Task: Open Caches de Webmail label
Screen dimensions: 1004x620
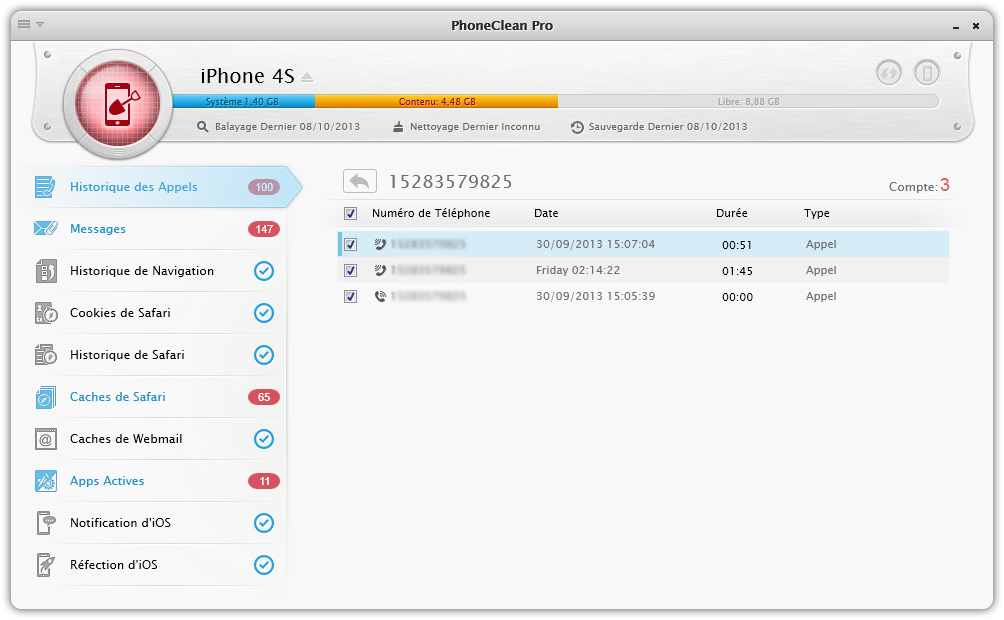Action: [x=126, y=439]
